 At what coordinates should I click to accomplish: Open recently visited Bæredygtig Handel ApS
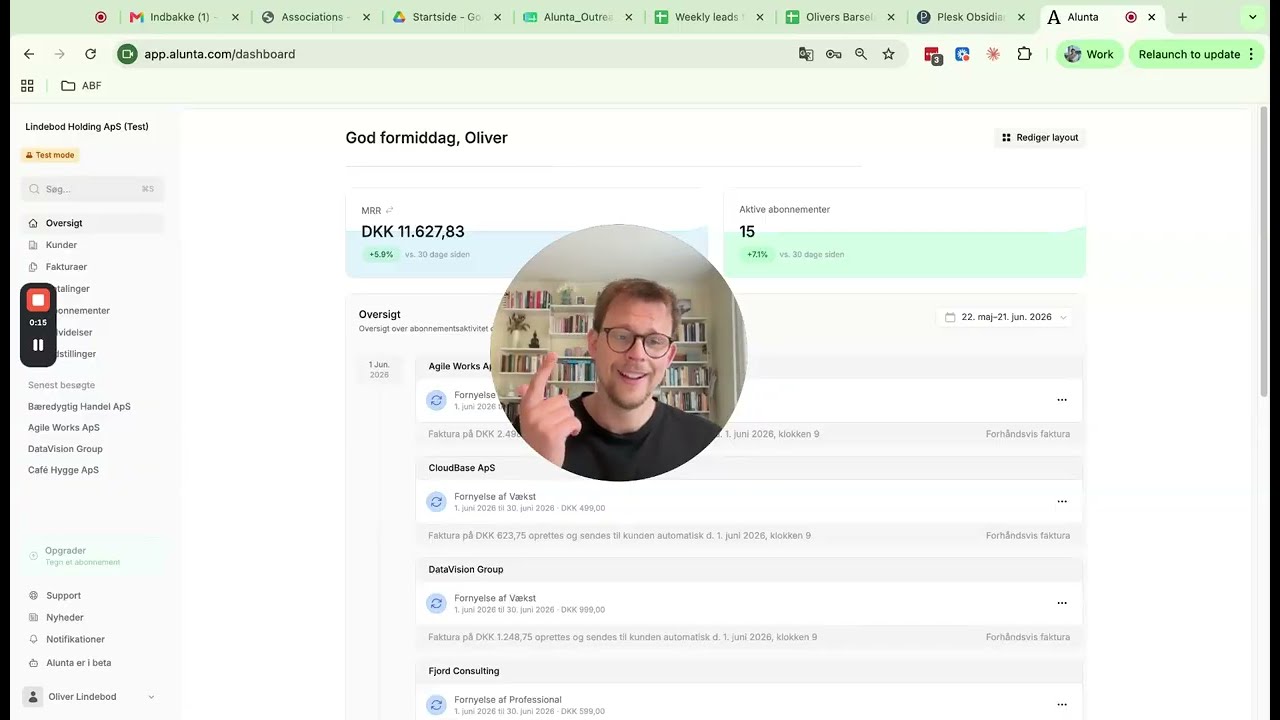(x=79, y=407)
